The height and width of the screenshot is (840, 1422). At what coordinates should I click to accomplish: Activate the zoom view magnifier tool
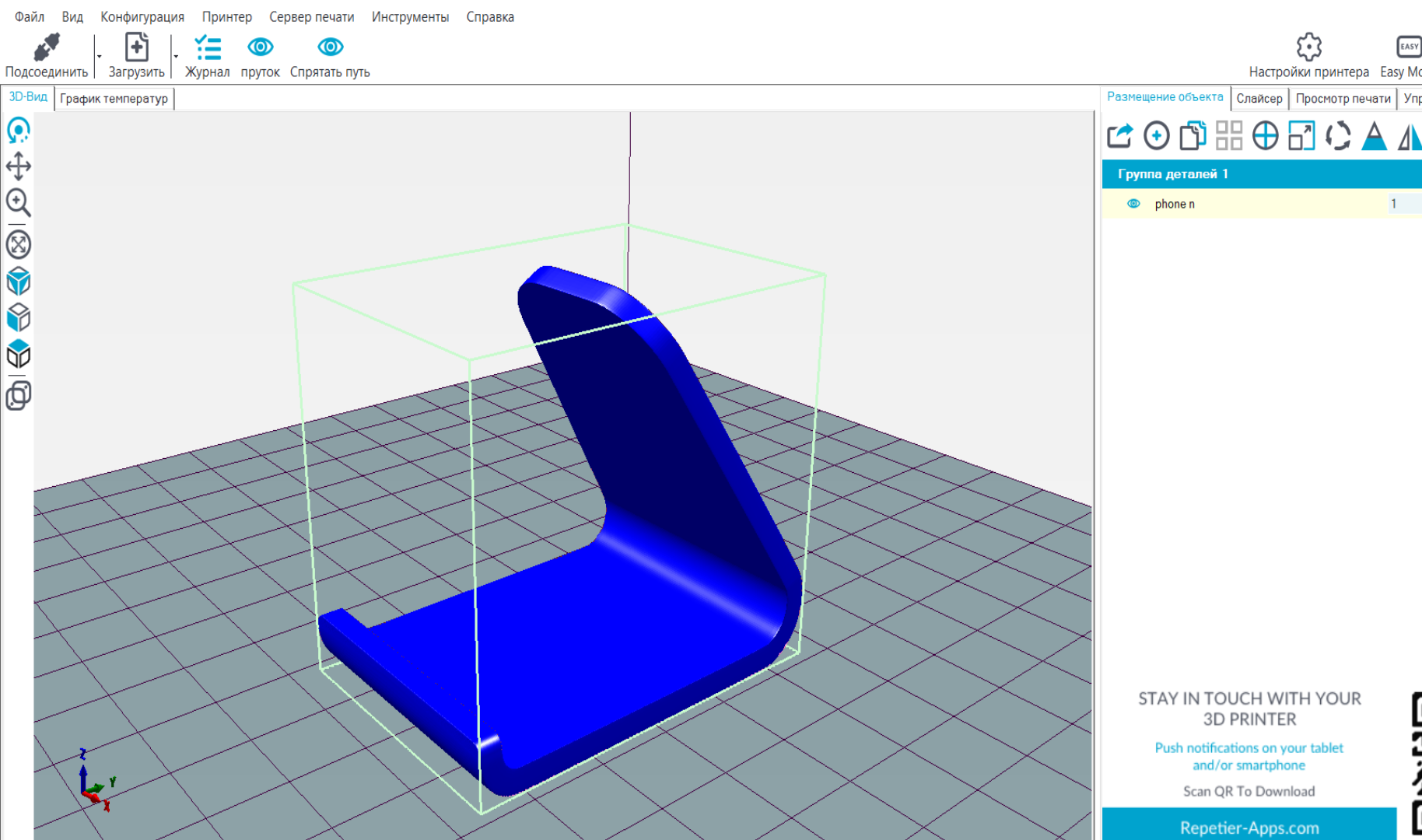[x=19, y=203]
